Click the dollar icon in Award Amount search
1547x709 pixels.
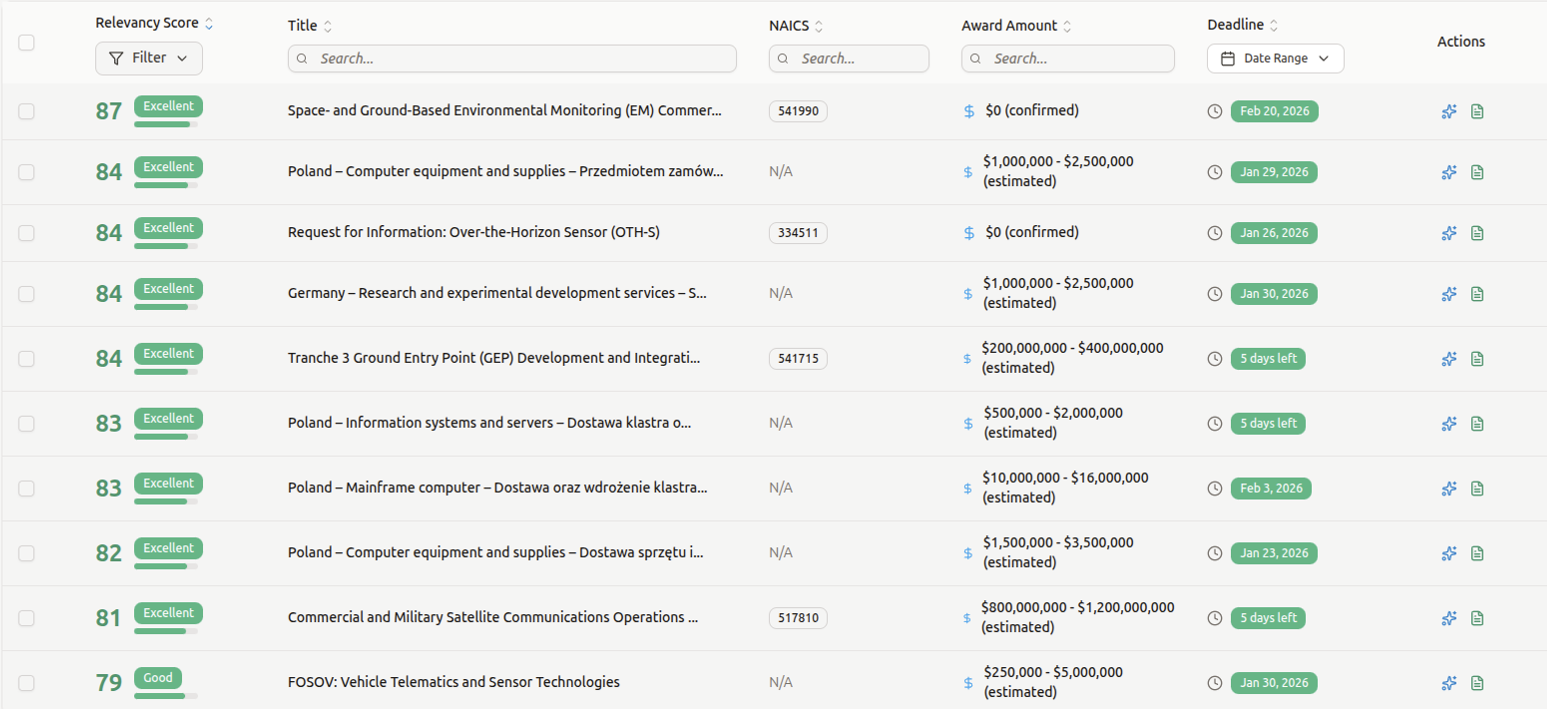(975, 59)
